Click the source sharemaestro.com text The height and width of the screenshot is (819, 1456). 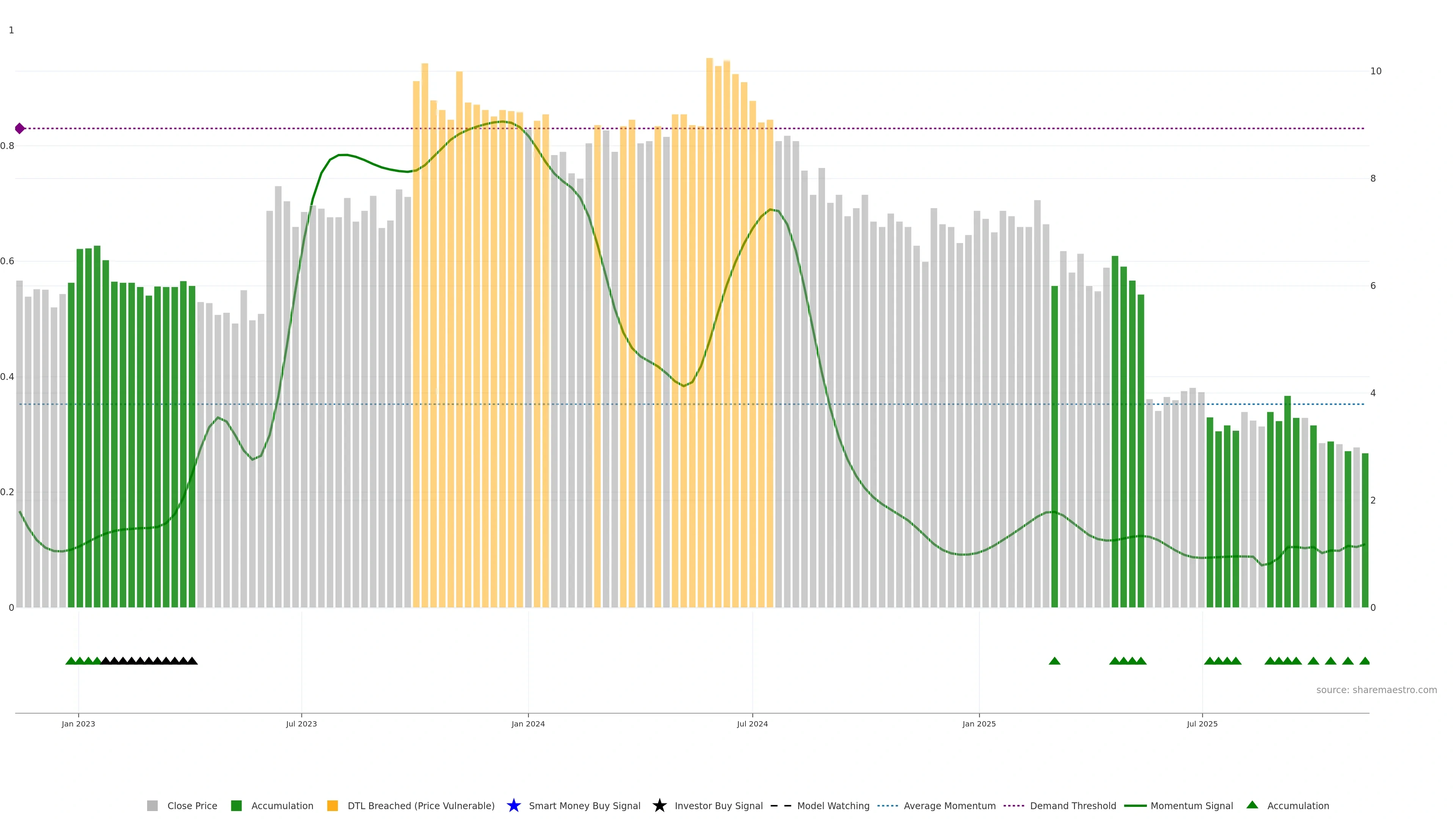[x=1376, y=690]
